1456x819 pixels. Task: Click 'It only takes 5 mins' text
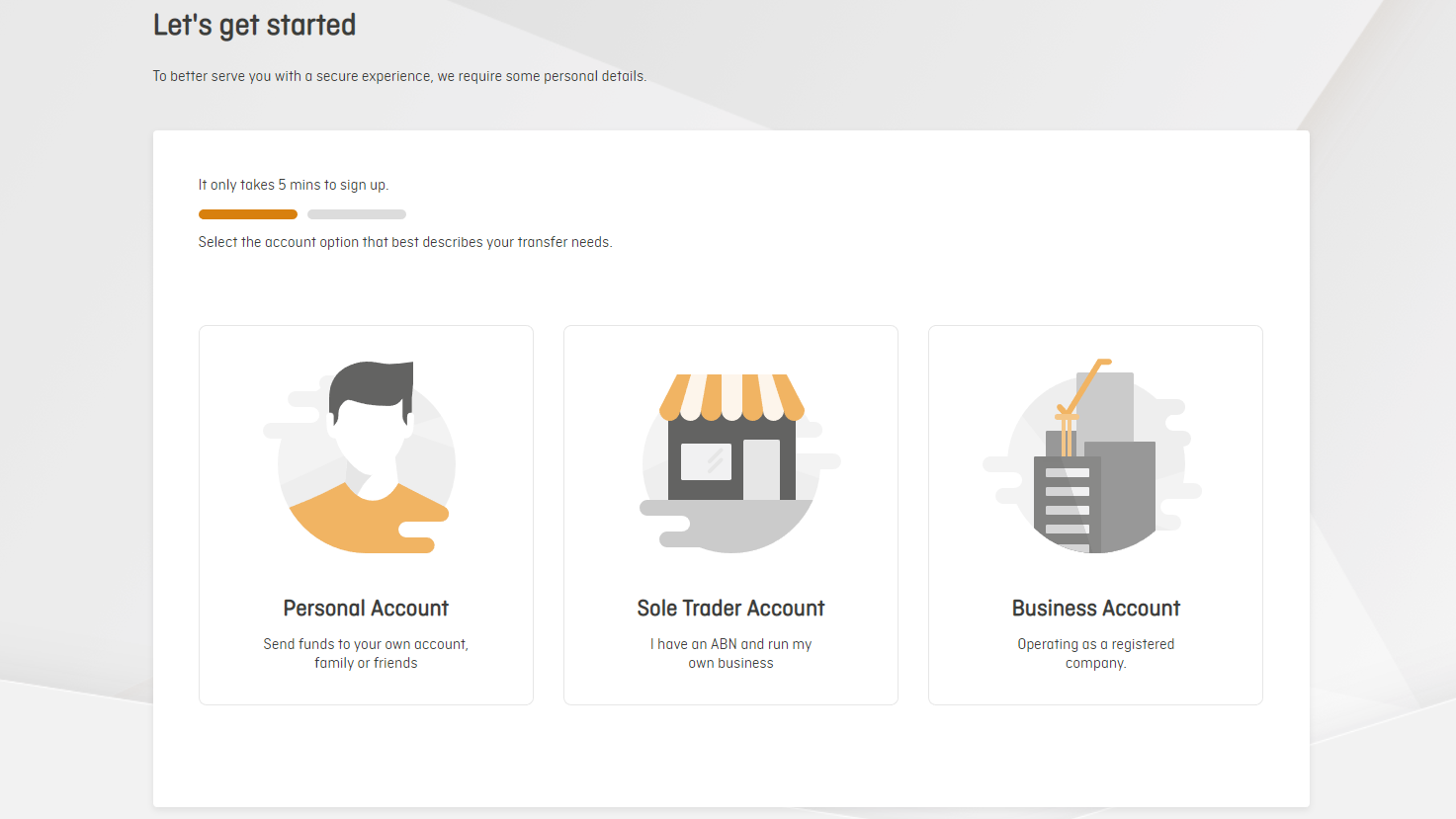[x=294, y=185]
